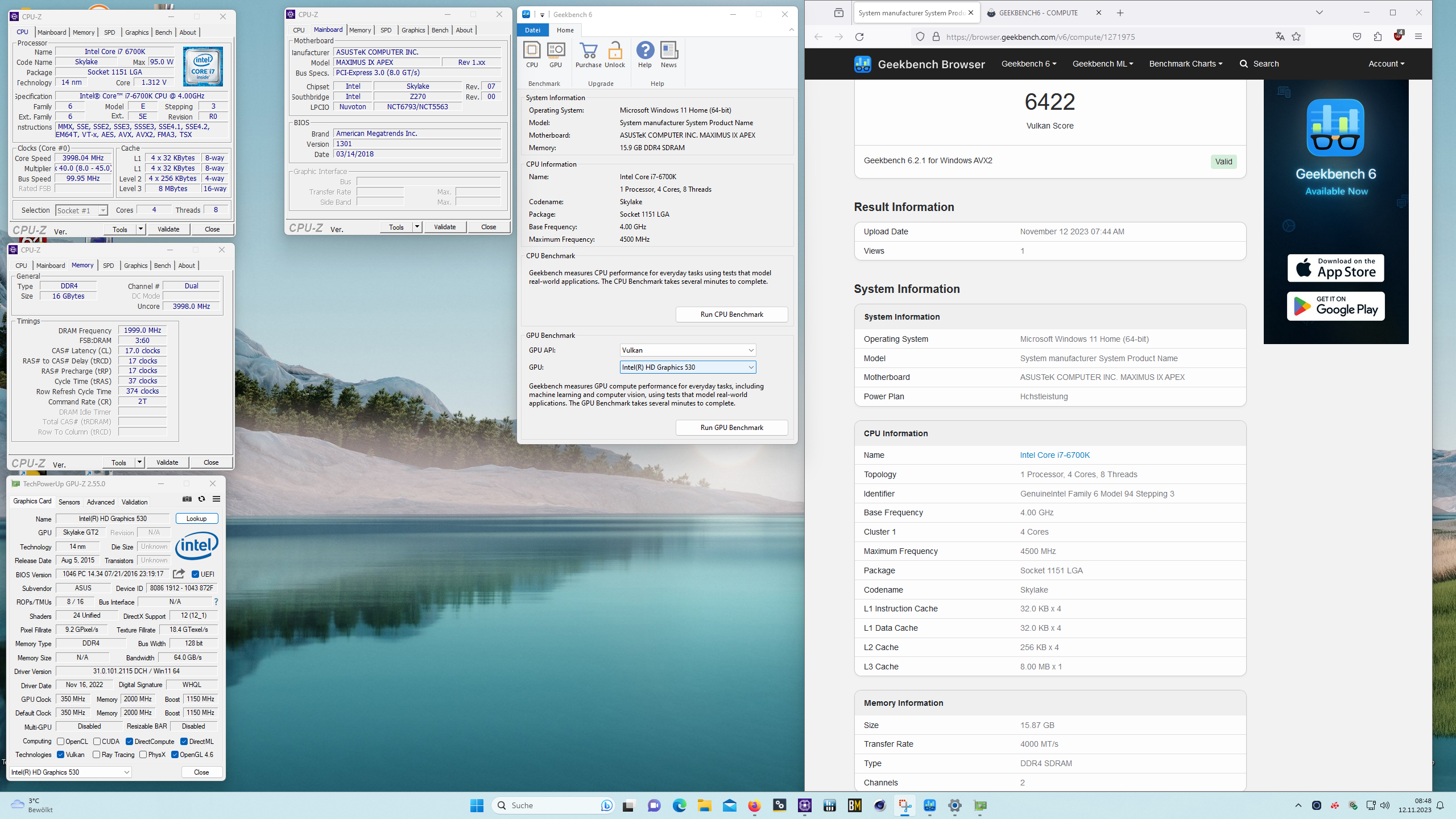Click the Windows taskbar Suche search field
Image resolution: width=1456 pixels, height=819 pixels.
pyautogui.click(x=553, y=805)
